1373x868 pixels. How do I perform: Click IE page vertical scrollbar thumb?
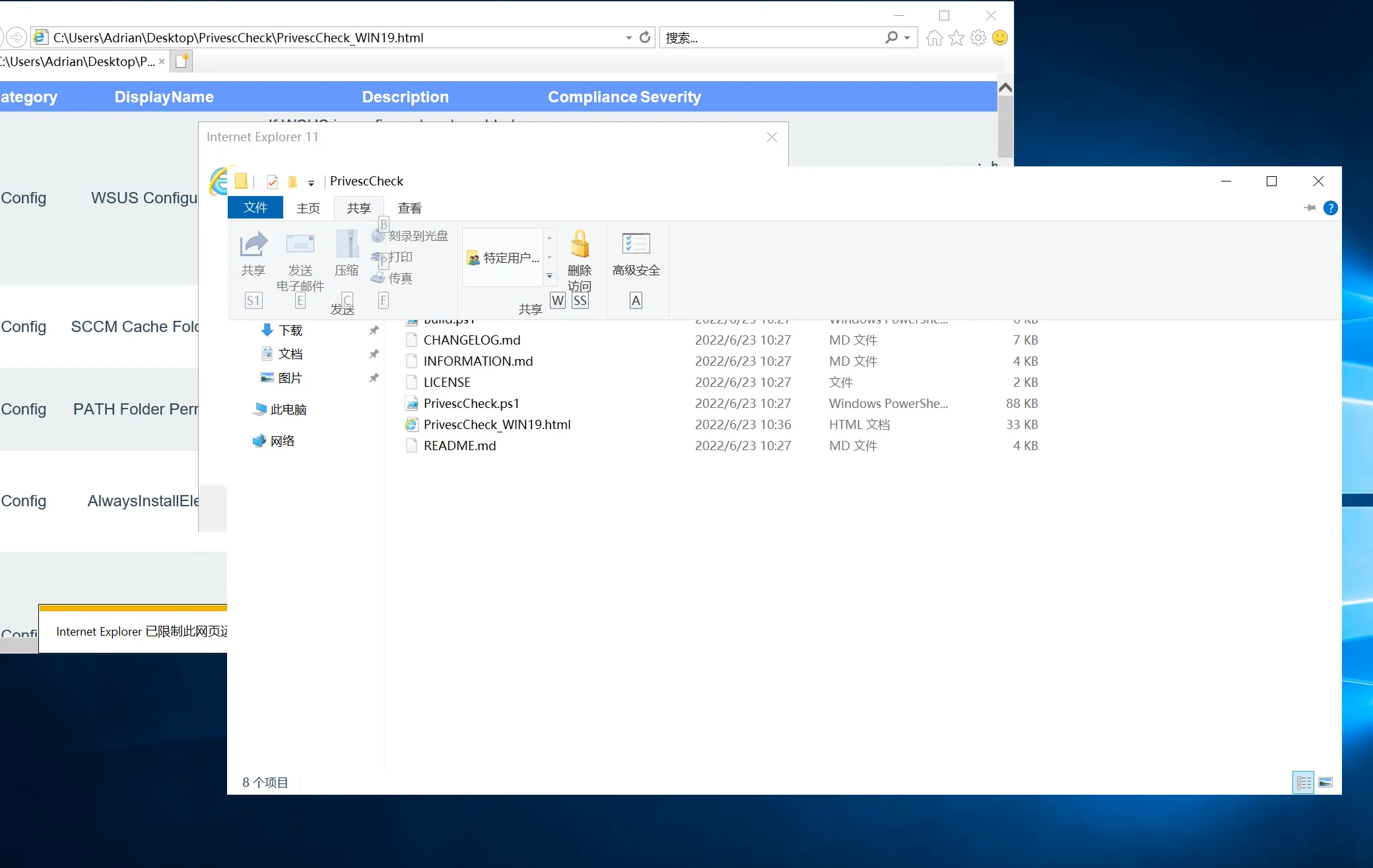(x=1005, y=125)
